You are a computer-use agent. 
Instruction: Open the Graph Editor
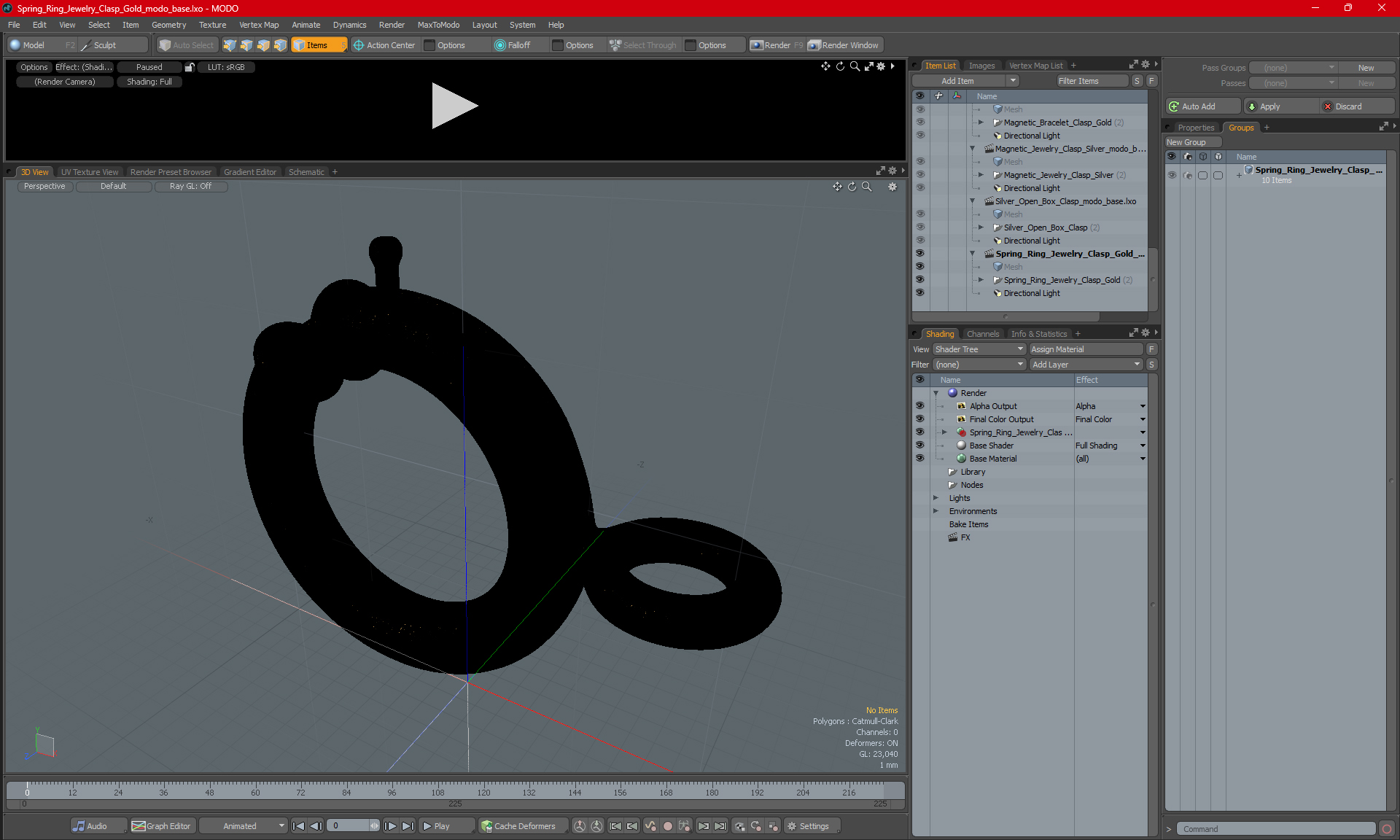tap(161, 826)
